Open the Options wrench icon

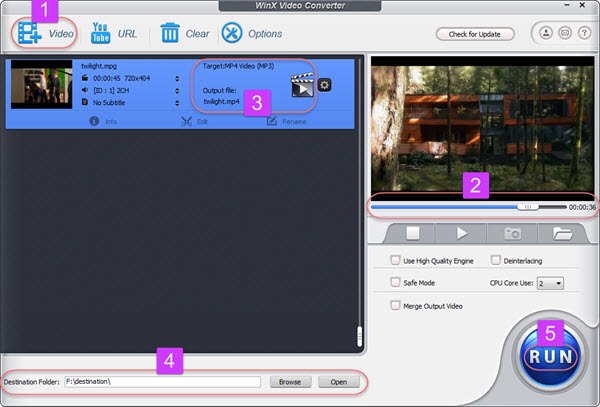[x=232, y=33]
